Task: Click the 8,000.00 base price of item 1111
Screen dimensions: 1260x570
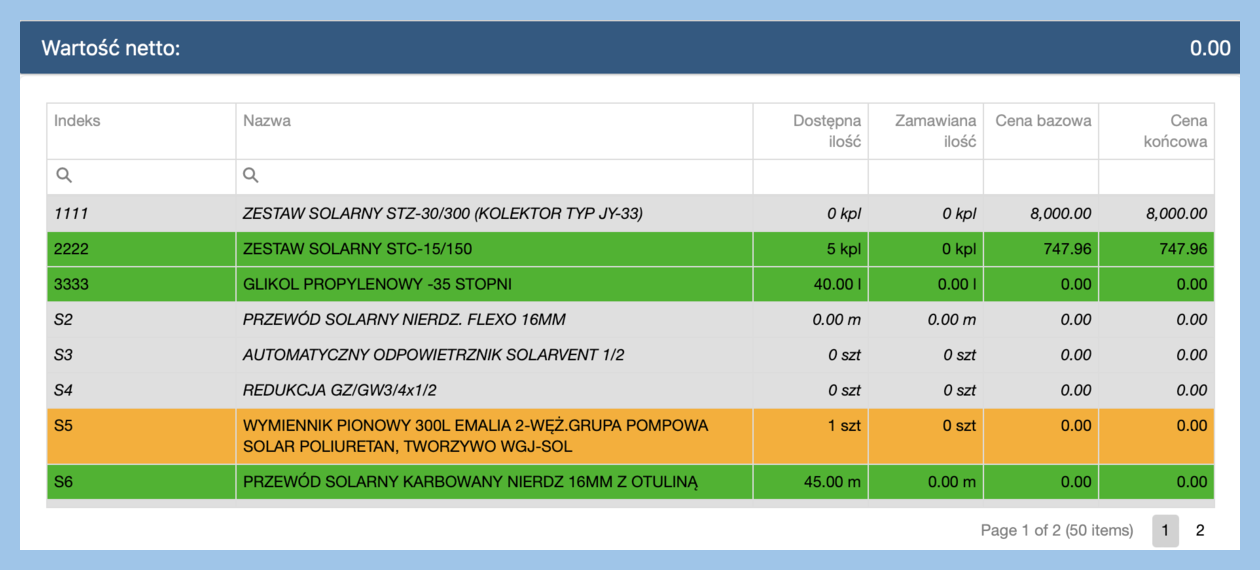Action: [x=1059, y=214]
